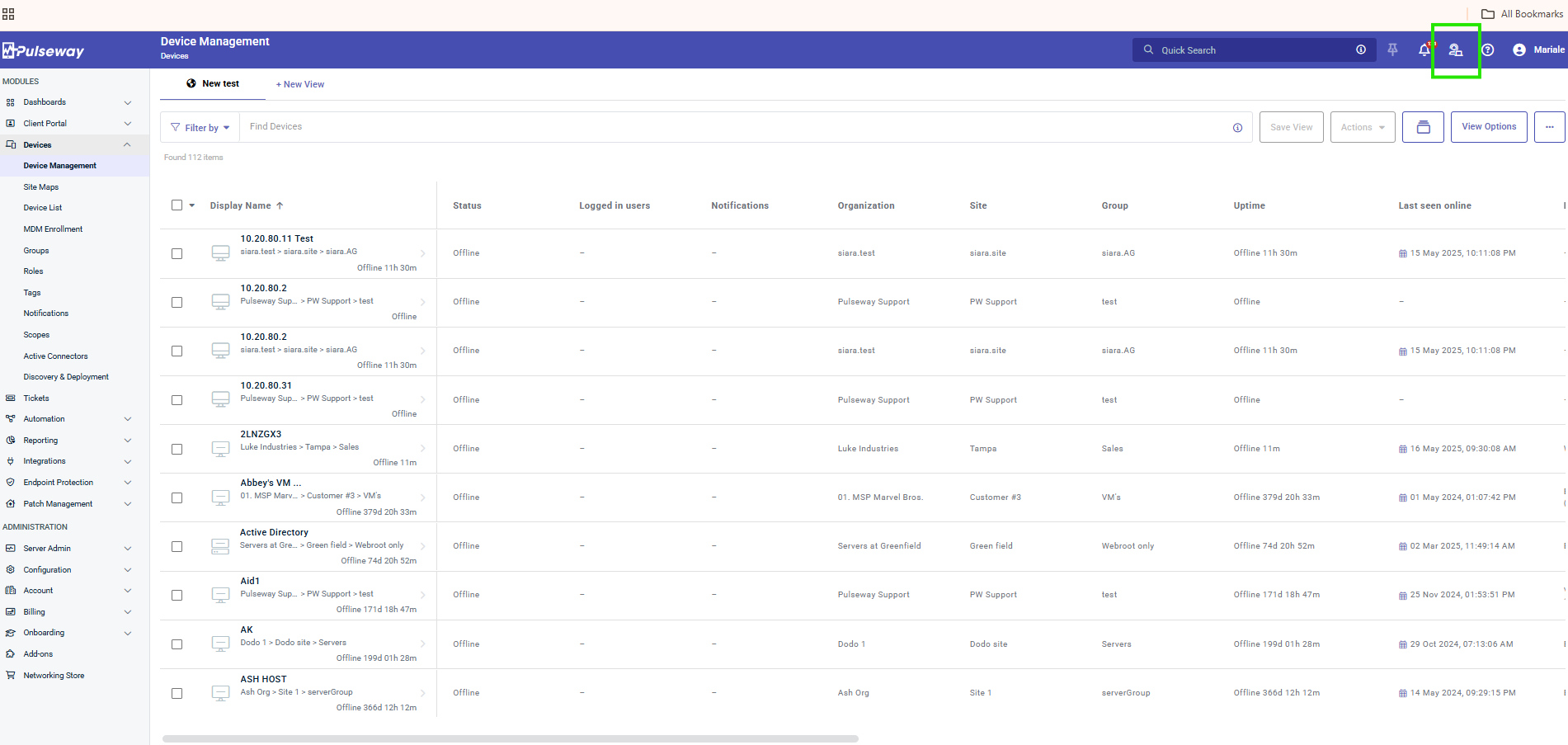1568x745 pixels.
Task: Open Discovery & Deployment in sidebar
Action: (x=66, y=377)
